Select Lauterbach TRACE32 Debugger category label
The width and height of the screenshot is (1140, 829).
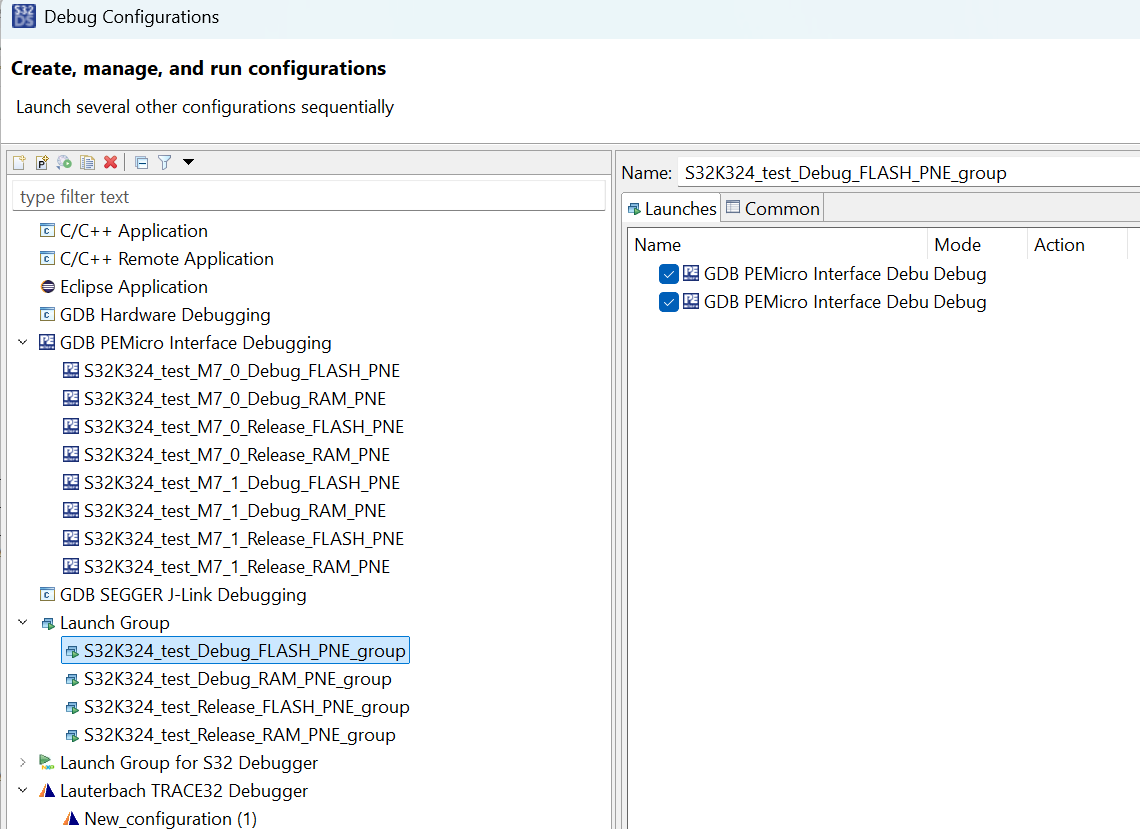[184, 790]
